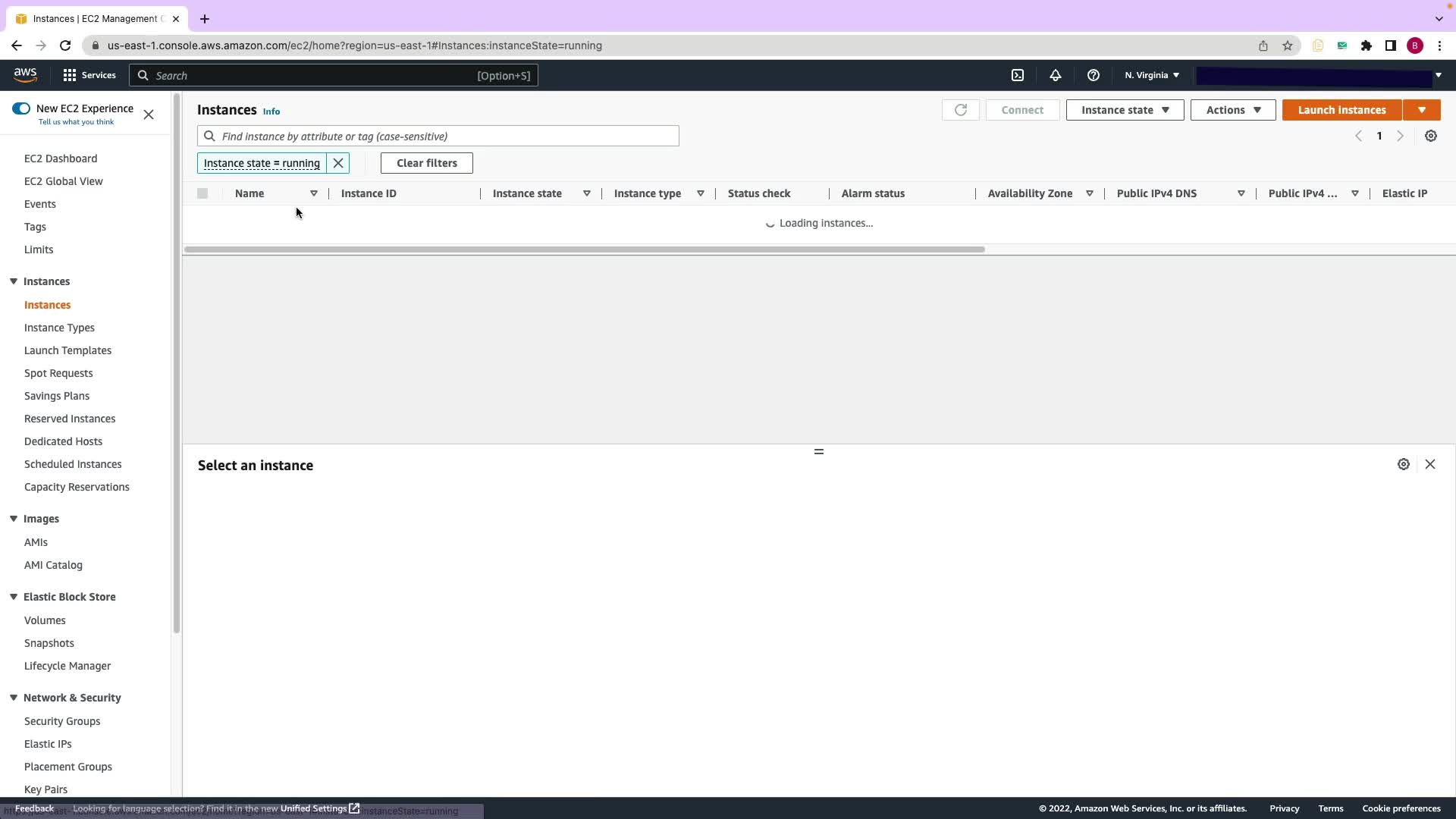
Task: Open table preferences gear icon near pagination
Action: point(1430,136)
